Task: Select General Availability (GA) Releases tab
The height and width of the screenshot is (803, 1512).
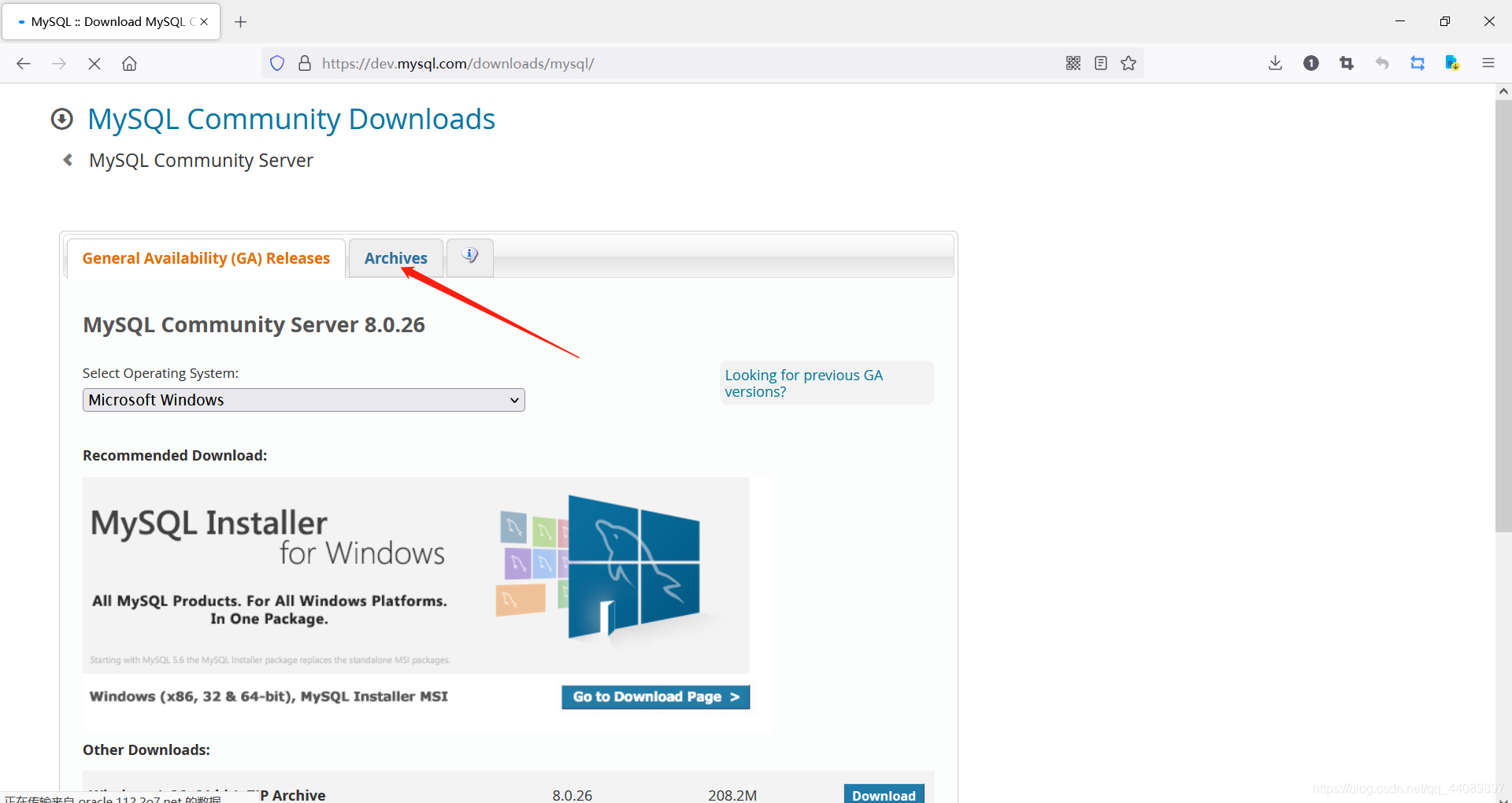Action: (206, 258)
